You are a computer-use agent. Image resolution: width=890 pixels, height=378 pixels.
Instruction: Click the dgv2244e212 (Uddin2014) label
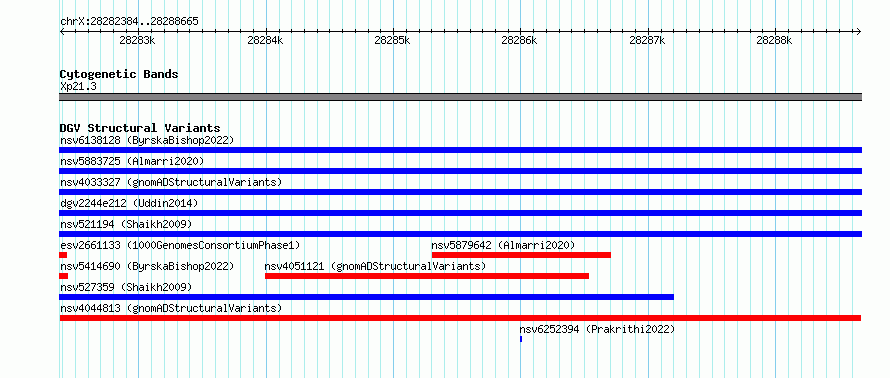click(129, 203)
